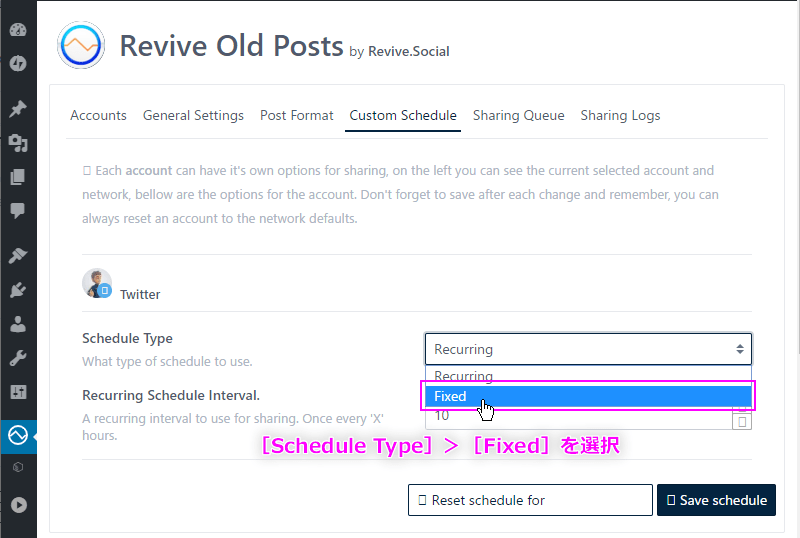This screenshot has width=800, height=538.
Task: Click the Twitter account avatar
Action: [97, 283]
